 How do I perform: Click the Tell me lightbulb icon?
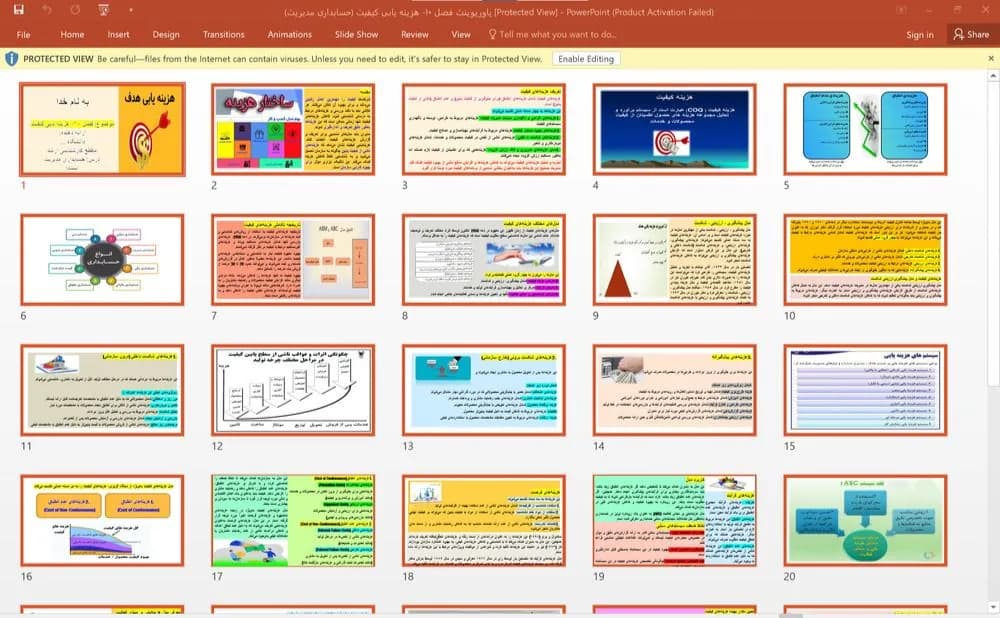pyautogui.click(x=492, y=34)
